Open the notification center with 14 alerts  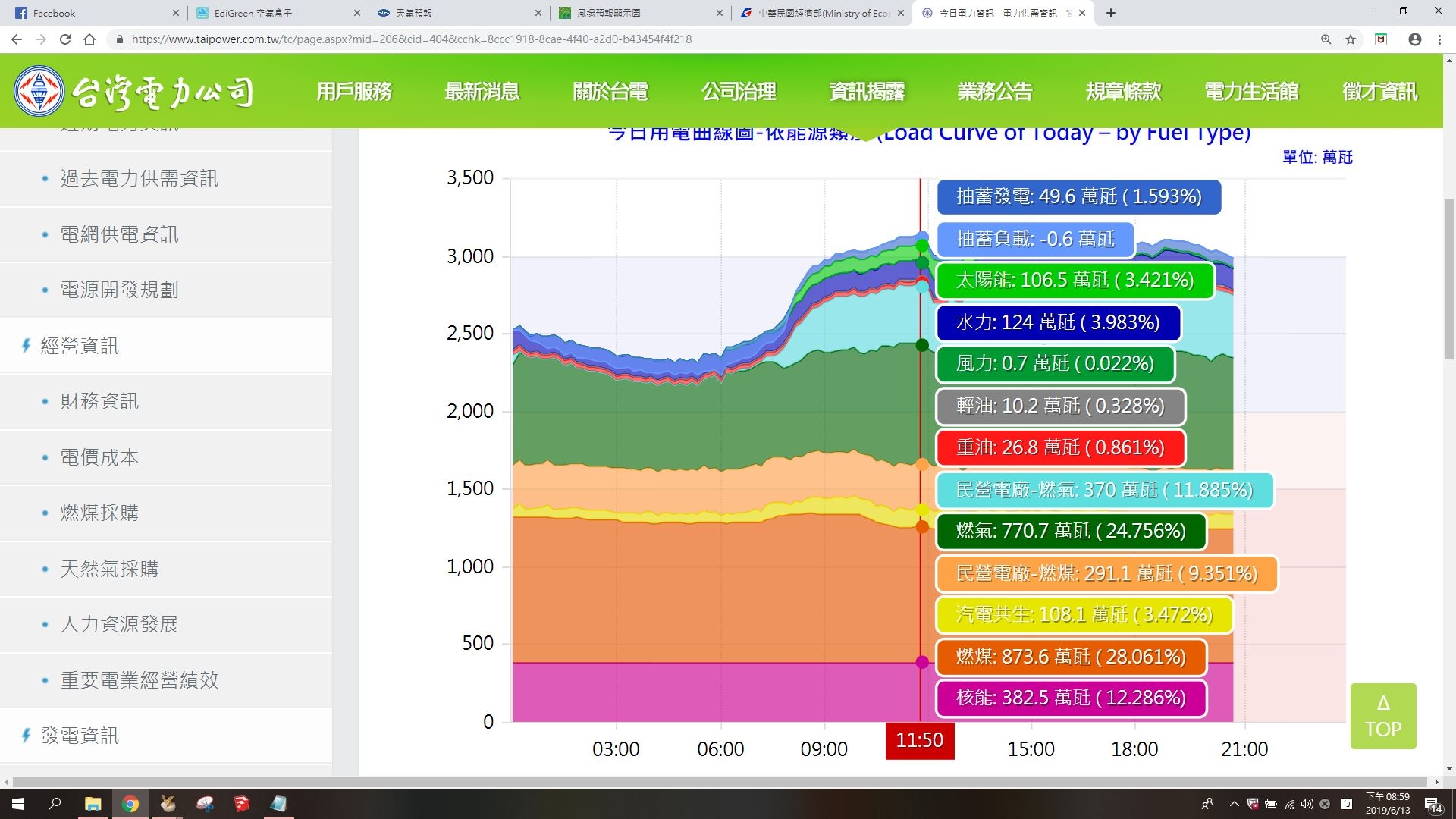(1433, 804)
